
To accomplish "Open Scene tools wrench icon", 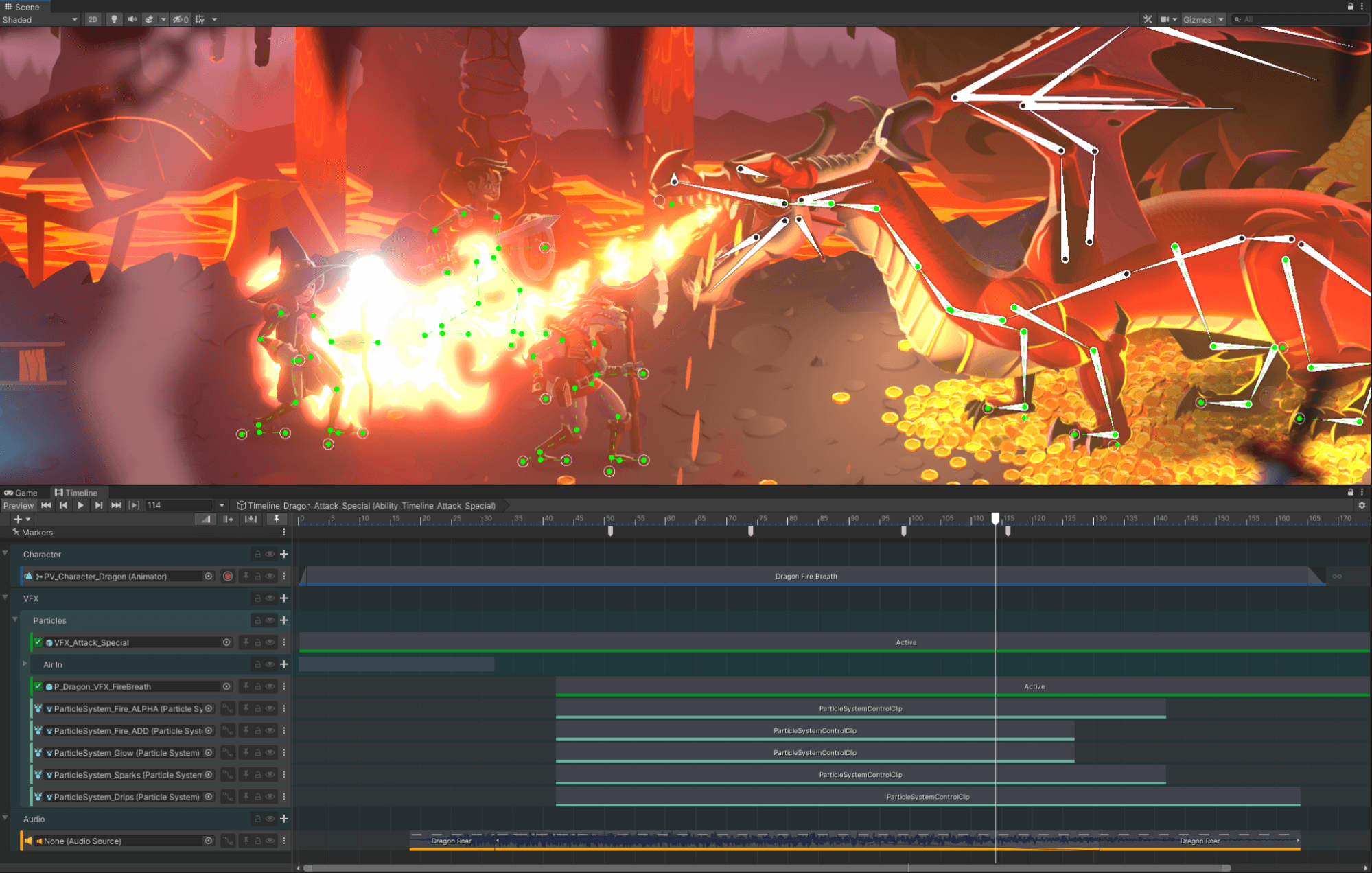I will pyautogui.click(x=1148, y=19).
